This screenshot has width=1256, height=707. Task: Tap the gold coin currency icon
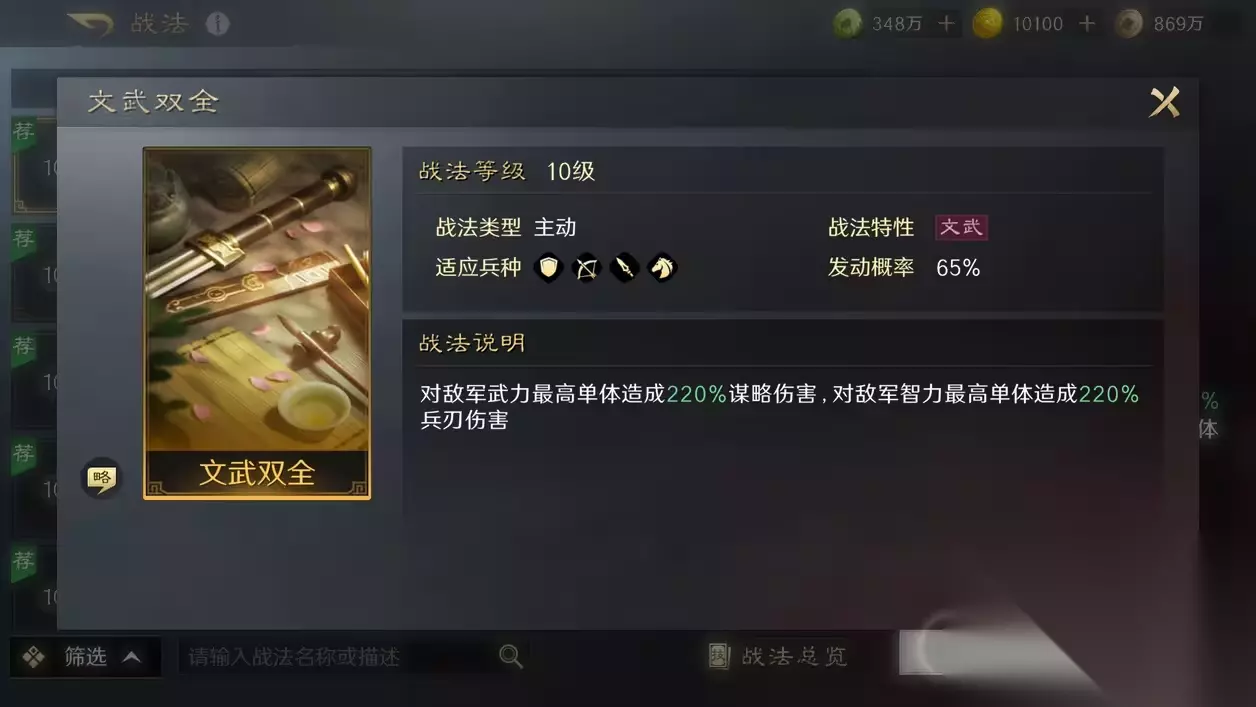988,24
